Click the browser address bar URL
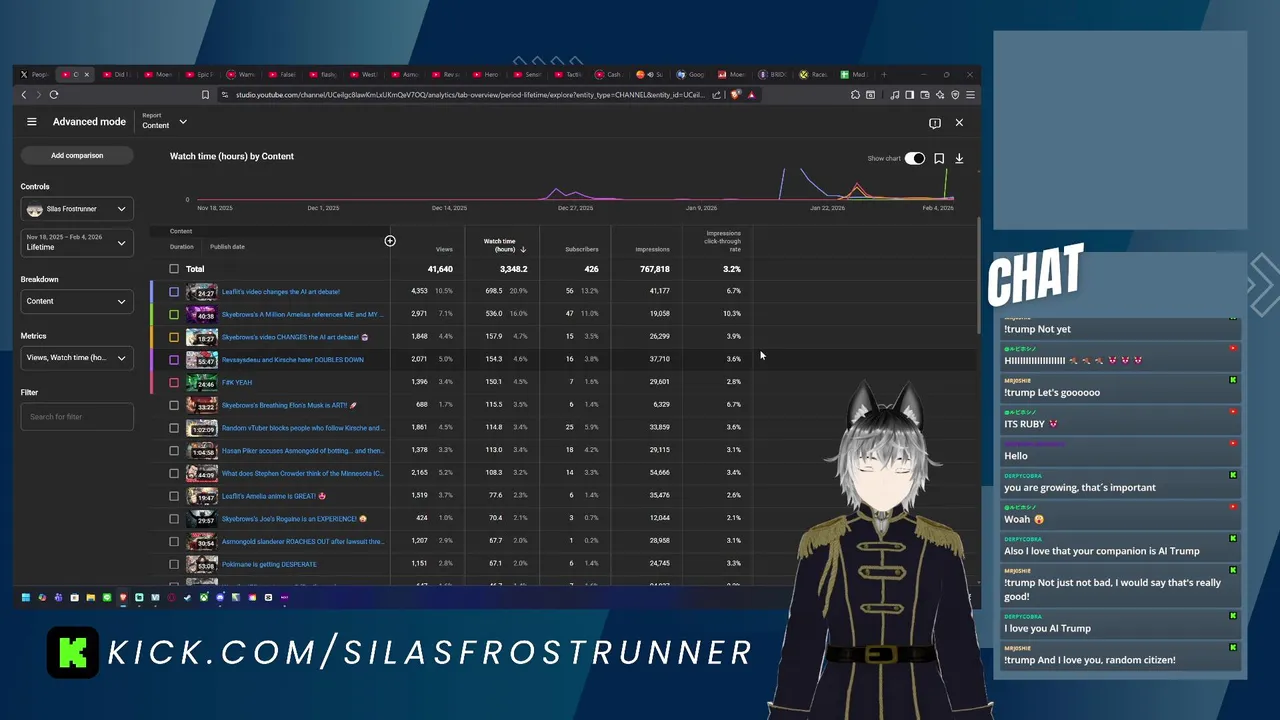 [470, 95]
